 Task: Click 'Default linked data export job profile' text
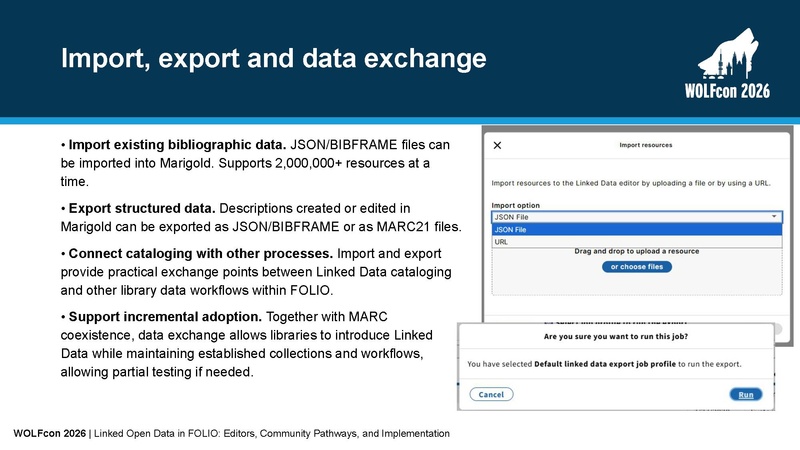coord(605,364)
